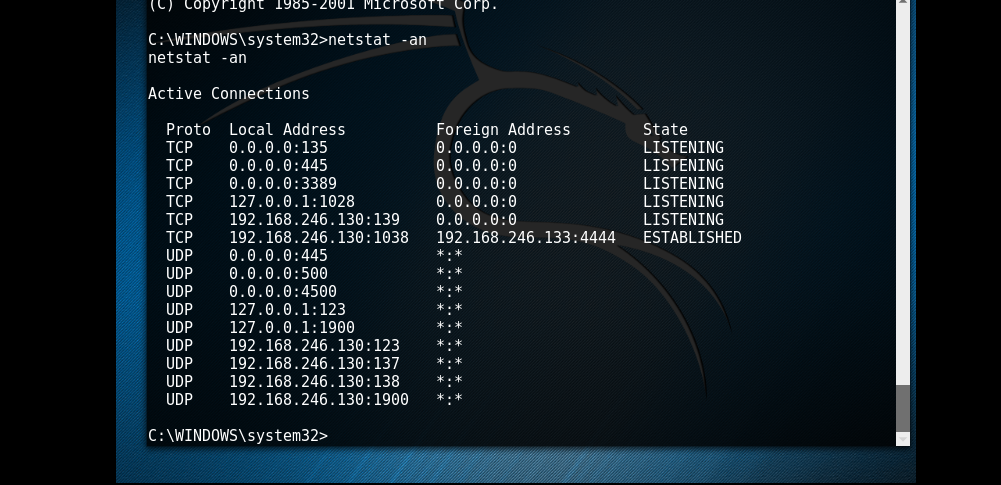
Task: Select local address 0.0.0.0:500
Action: (x=278, y=274)
